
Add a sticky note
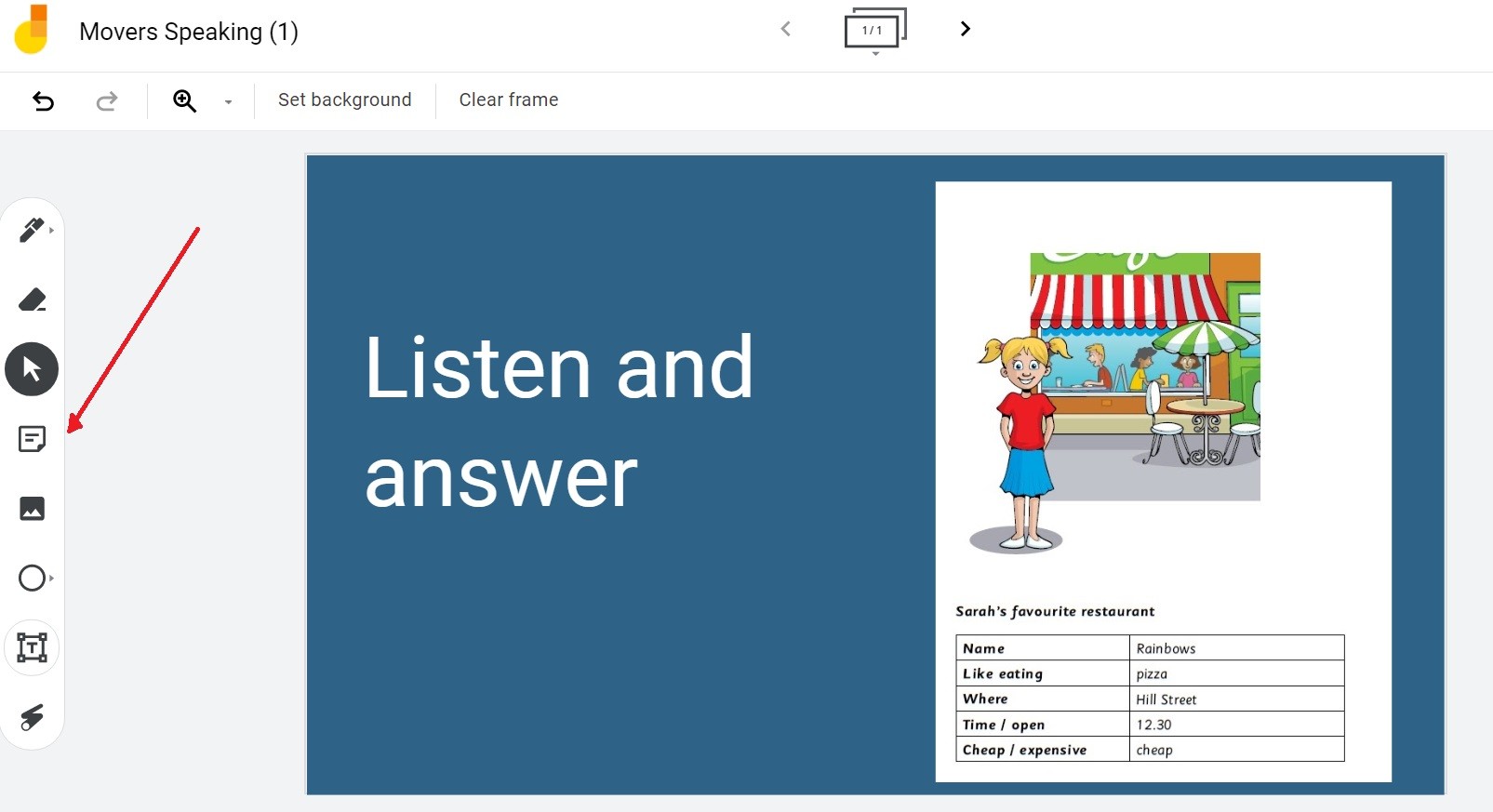click(x=33, y=439)
